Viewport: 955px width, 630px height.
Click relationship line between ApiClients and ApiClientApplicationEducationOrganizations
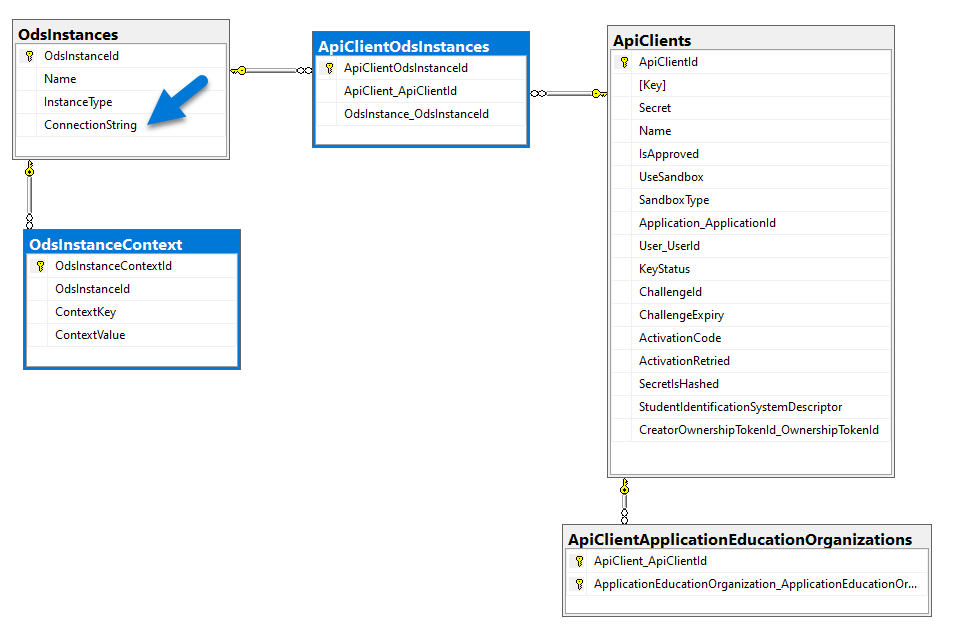624,501
